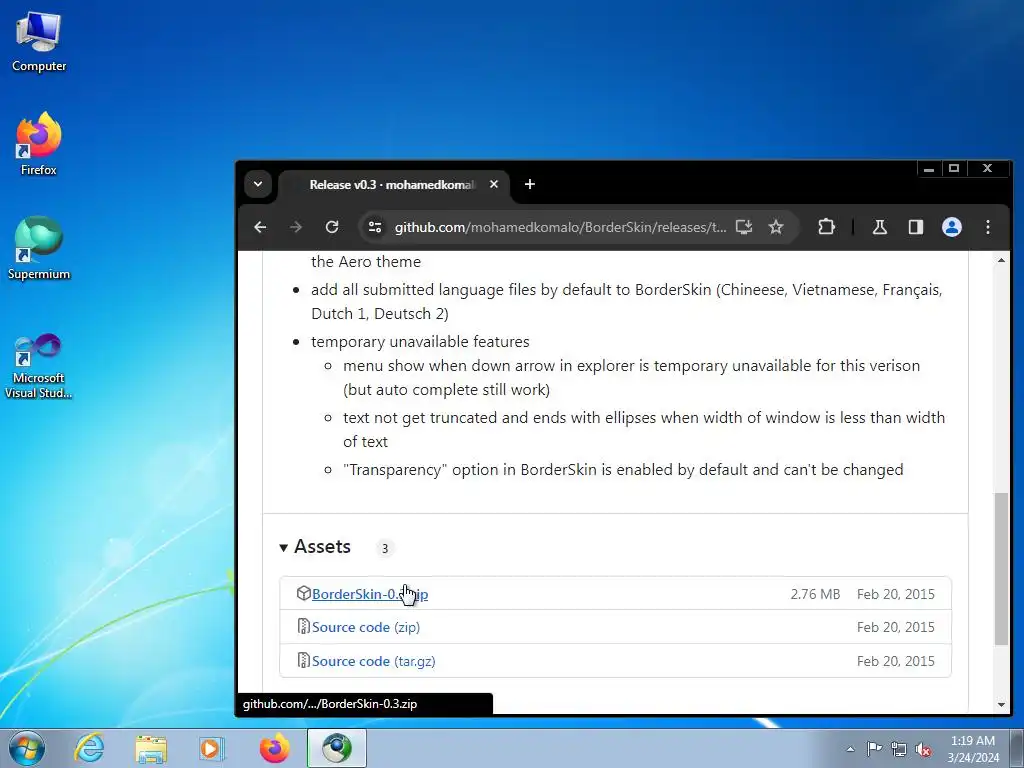
Task: Click the taskbar clock showing 1:19 AM
Action: pyautogui.click(x=973, y=749)
